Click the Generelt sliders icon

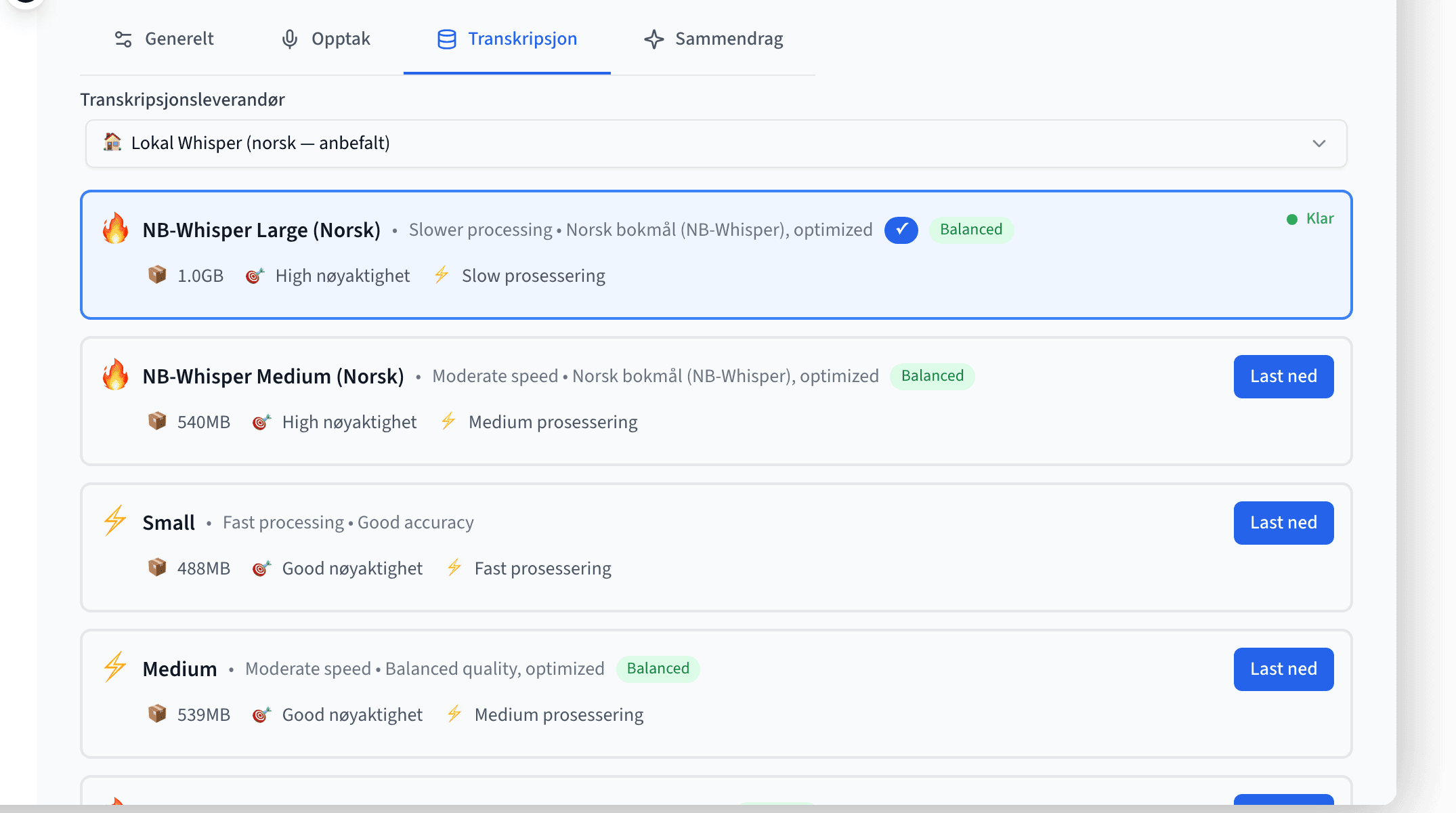click(x=123, y=39)
